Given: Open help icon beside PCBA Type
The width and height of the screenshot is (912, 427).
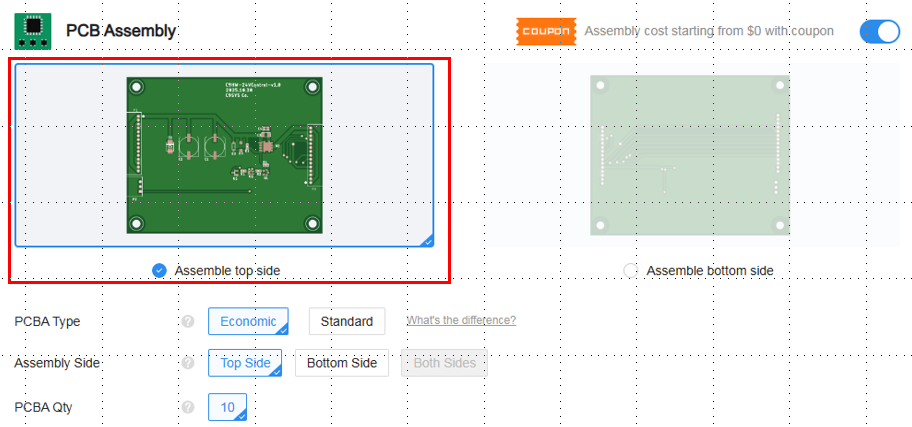Looking at the screenshot, I should pyautogui.click(x=187, y=322).
